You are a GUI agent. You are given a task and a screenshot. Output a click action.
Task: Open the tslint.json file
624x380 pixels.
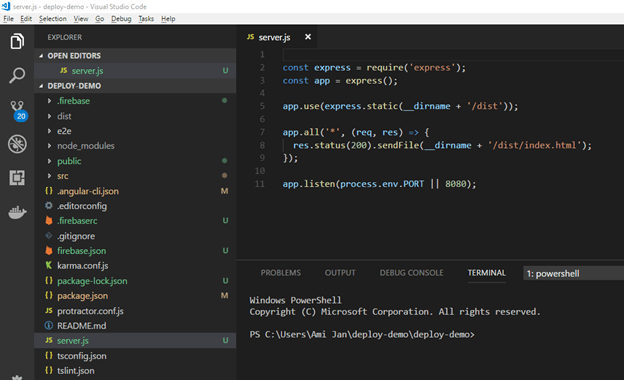point(135,370)
